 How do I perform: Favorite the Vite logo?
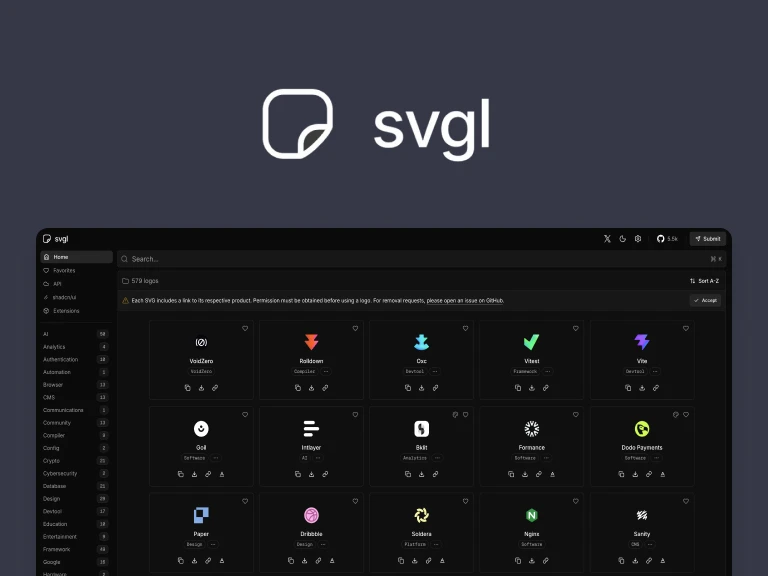(686, 328)
